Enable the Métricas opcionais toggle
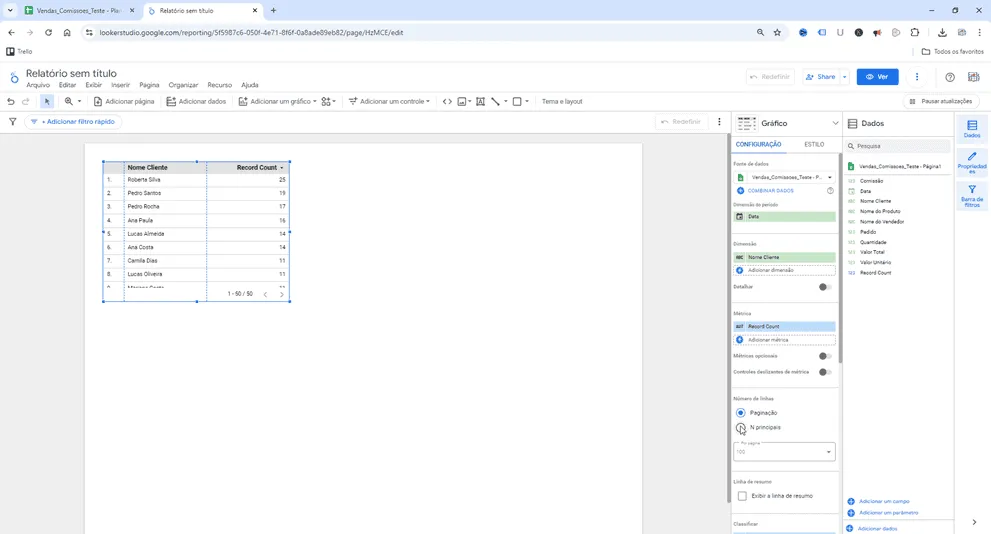 point(825,356)
